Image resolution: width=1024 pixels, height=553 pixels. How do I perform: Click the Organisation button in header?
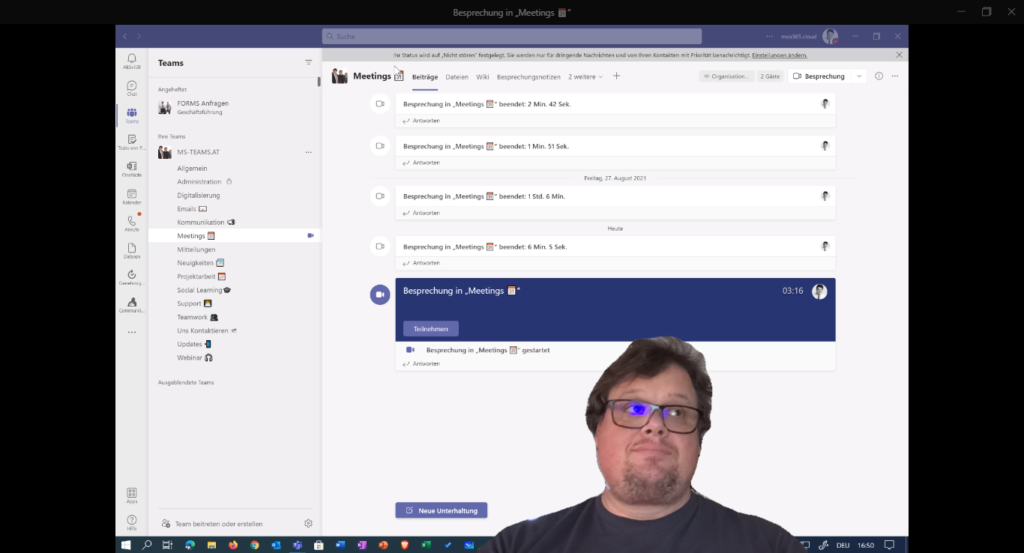click(x=726, y=76)
